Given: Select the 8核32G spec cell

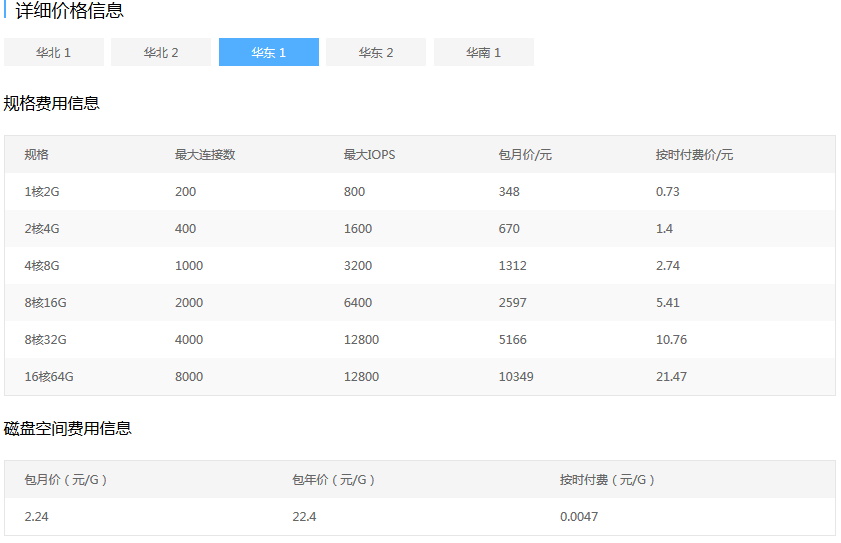Looking at the screenshot, I should pyautogui.click(x=46, y=340).
